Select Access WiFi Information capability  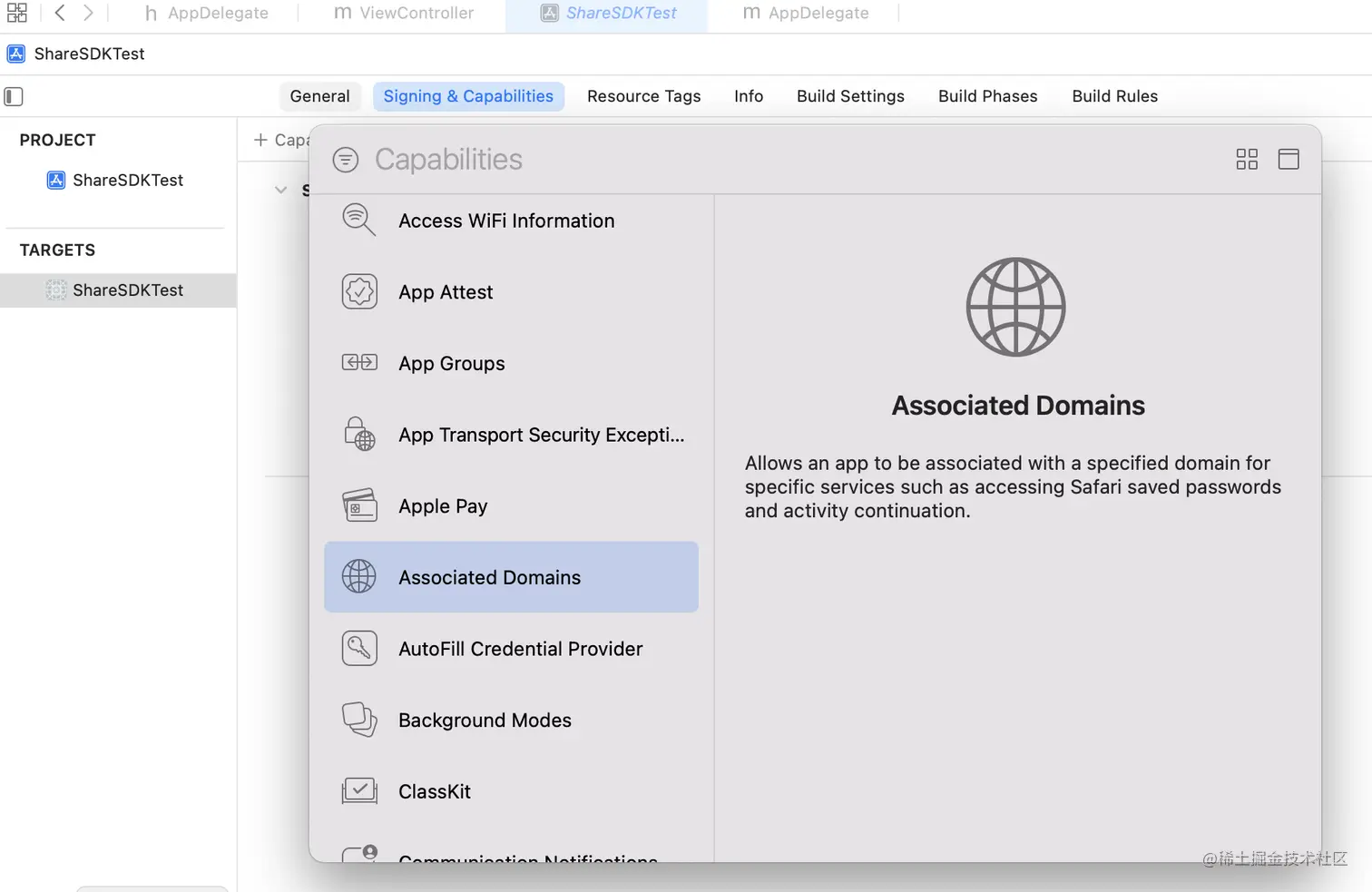(x=512, y=221)
